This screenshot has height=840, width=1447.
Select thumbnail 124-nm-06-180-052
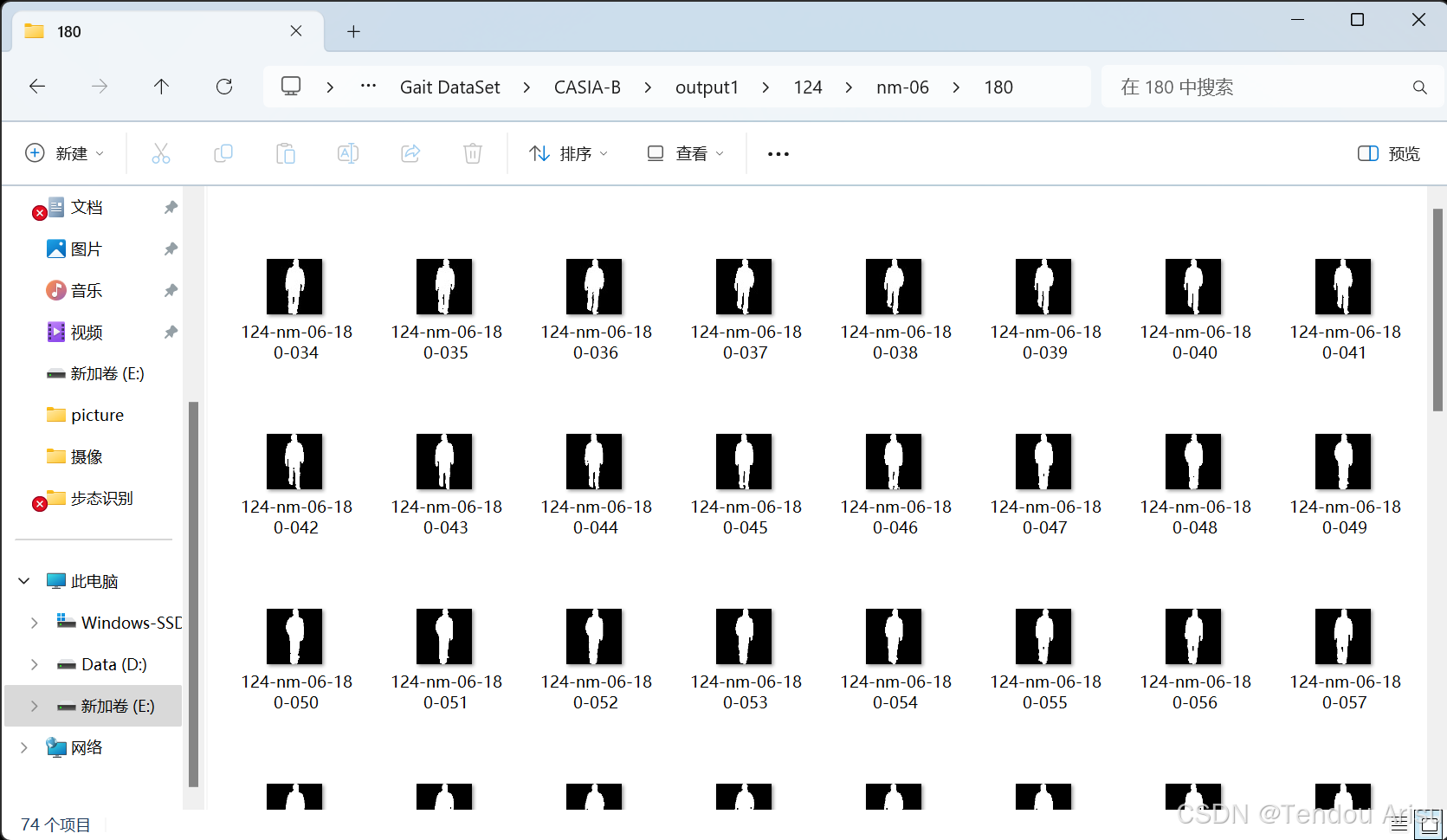point(594,636)
